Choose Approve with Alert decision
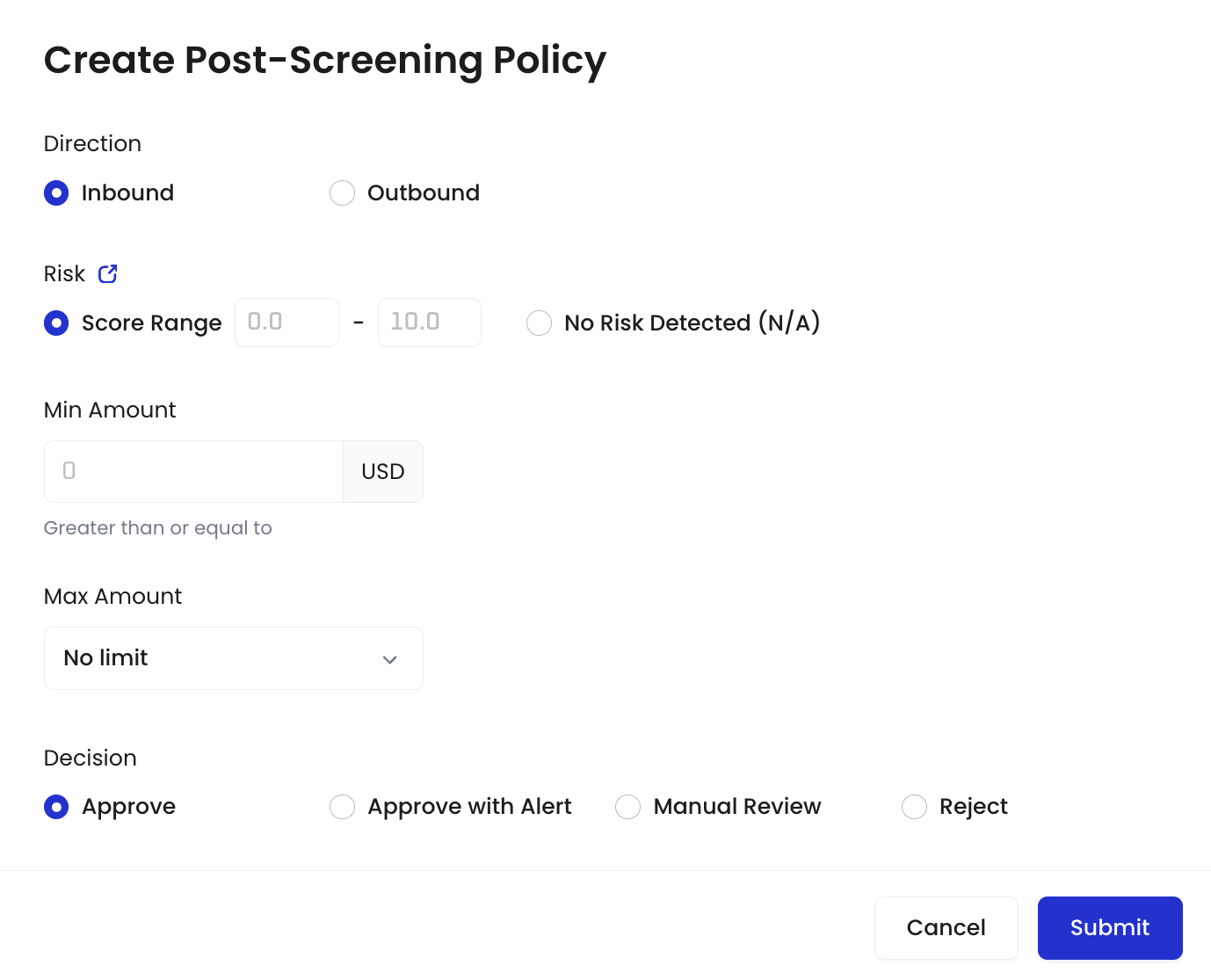 (342, 807)
